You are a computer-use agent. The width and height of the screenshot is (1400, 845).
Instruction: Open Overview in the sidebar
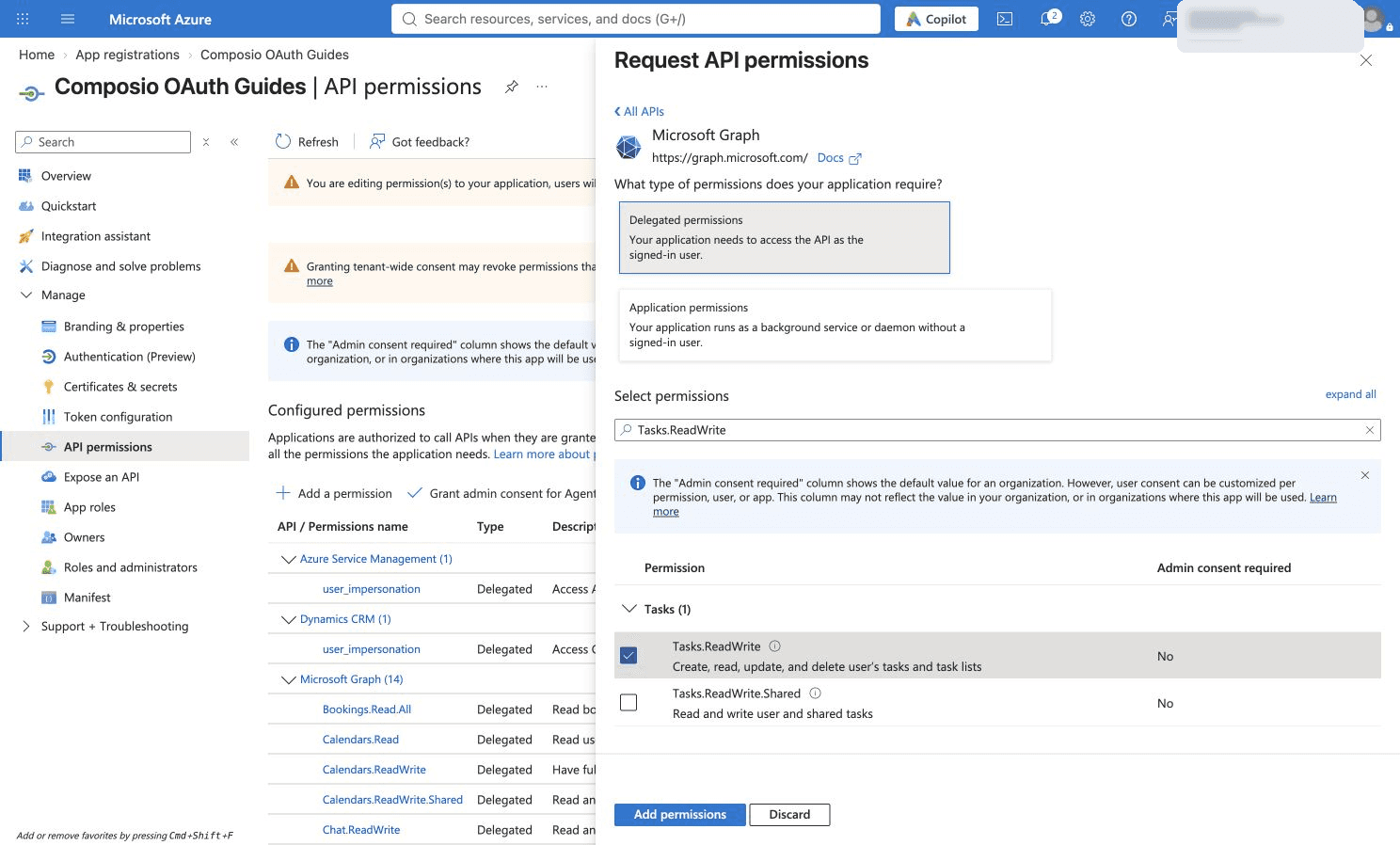coord(66,176)
